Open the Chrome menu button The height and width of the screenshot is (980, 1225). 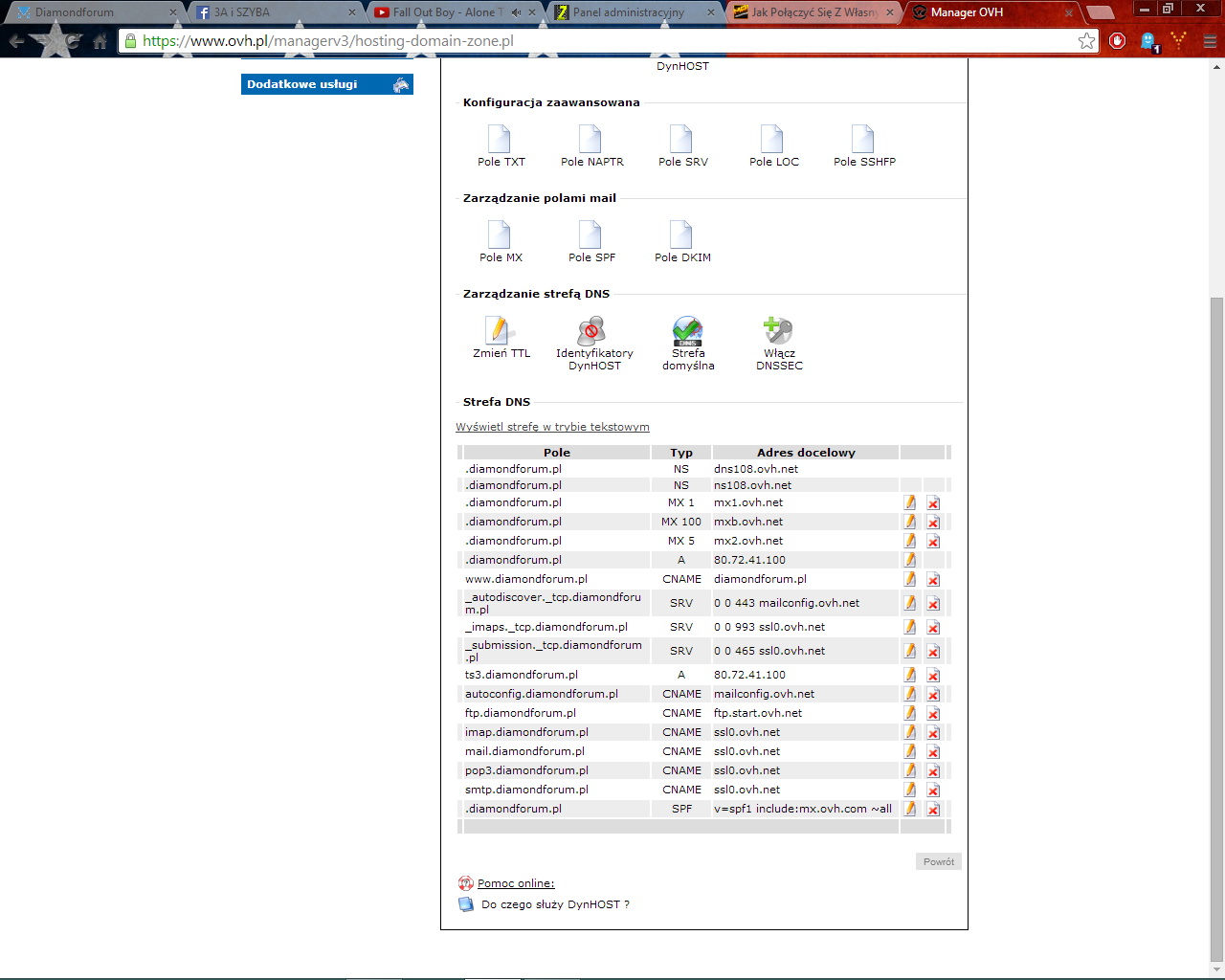(x=1210, y=41)
